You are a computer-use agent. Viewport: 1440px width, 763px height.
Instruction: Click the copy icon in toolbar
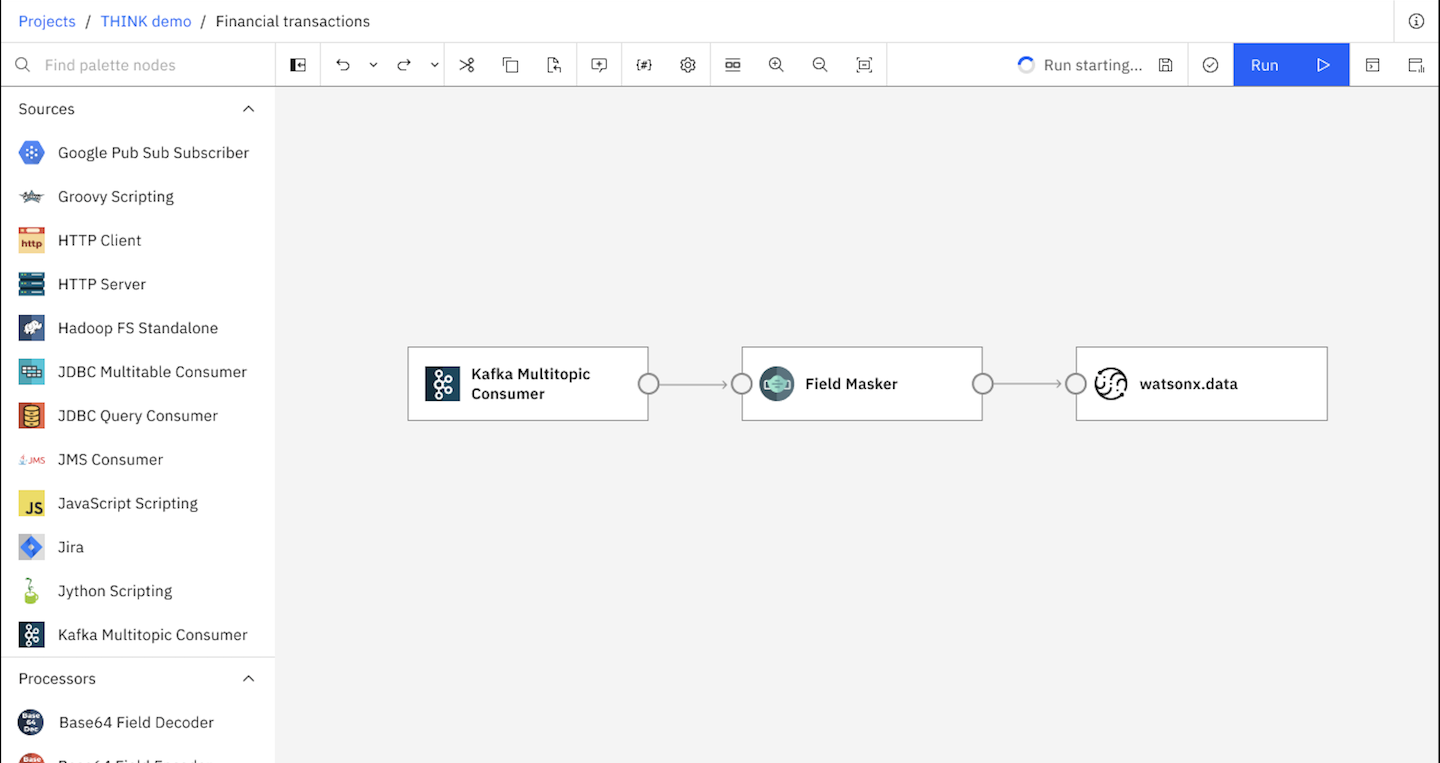[510, 65]
